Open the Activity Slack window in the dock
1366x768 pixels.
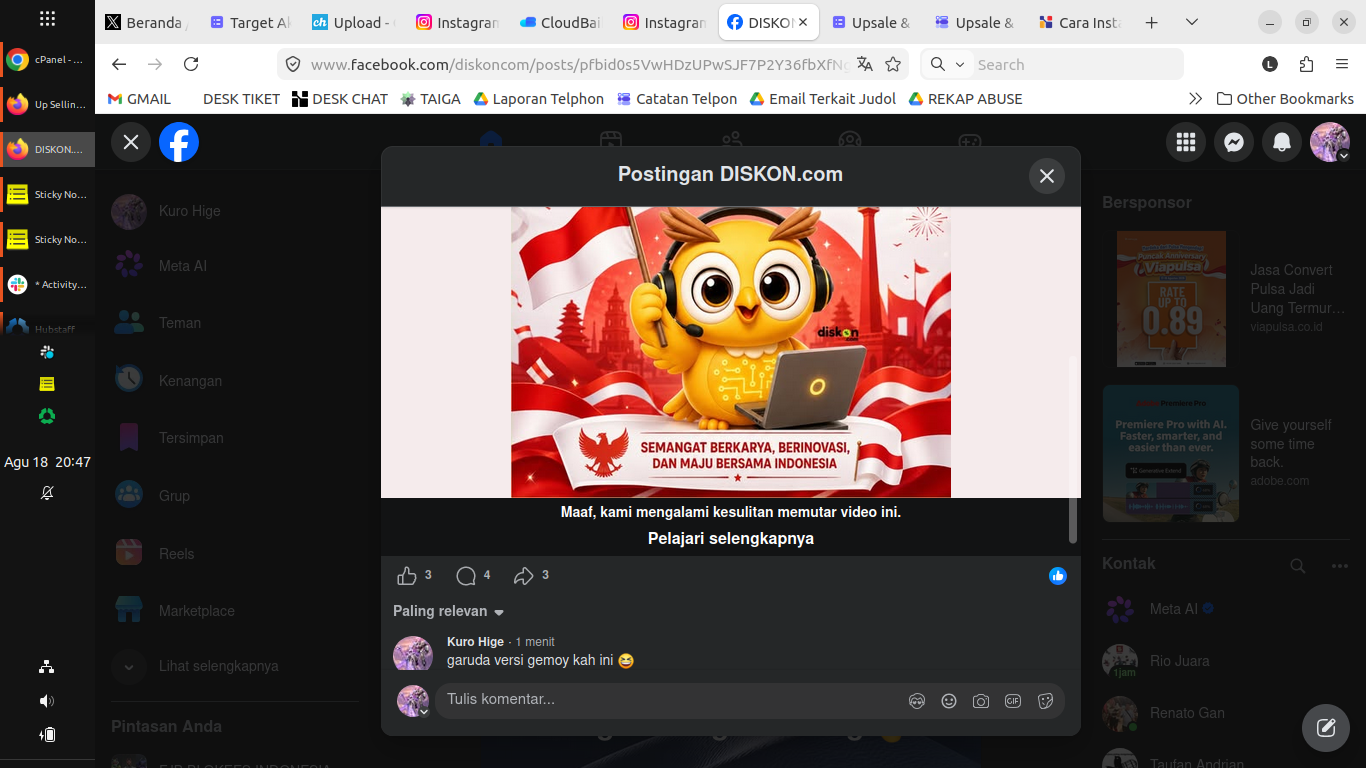pos(48,285)
